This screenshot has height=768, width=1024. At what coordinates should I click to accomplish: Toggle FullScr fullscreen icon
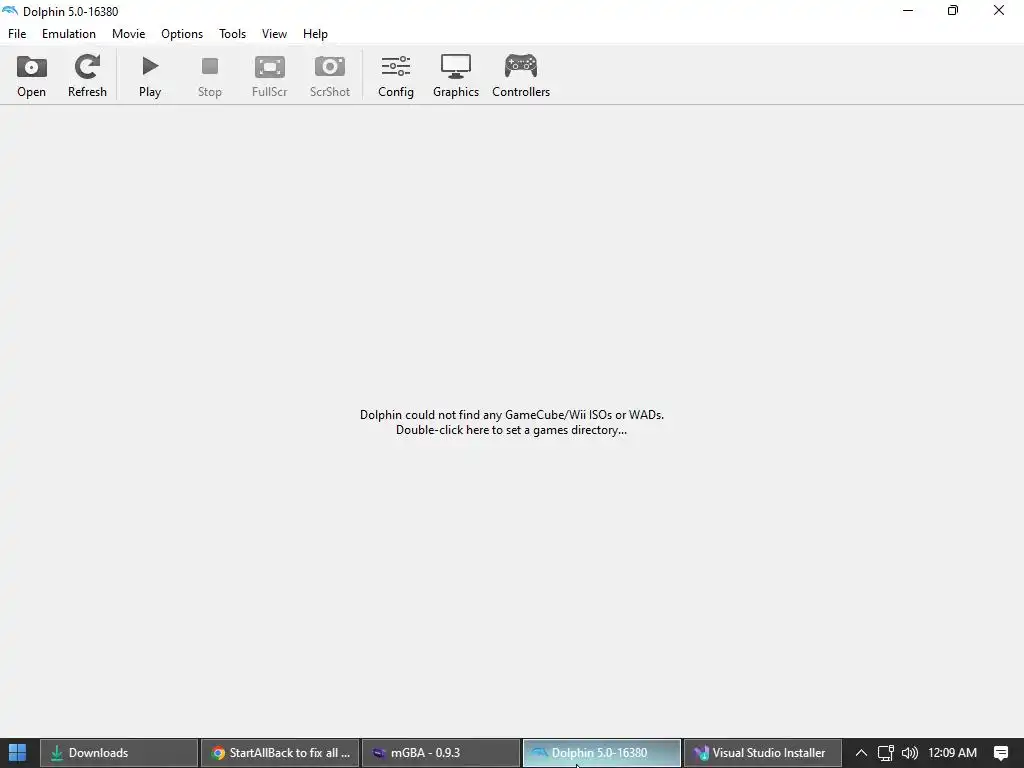[270, 67]
